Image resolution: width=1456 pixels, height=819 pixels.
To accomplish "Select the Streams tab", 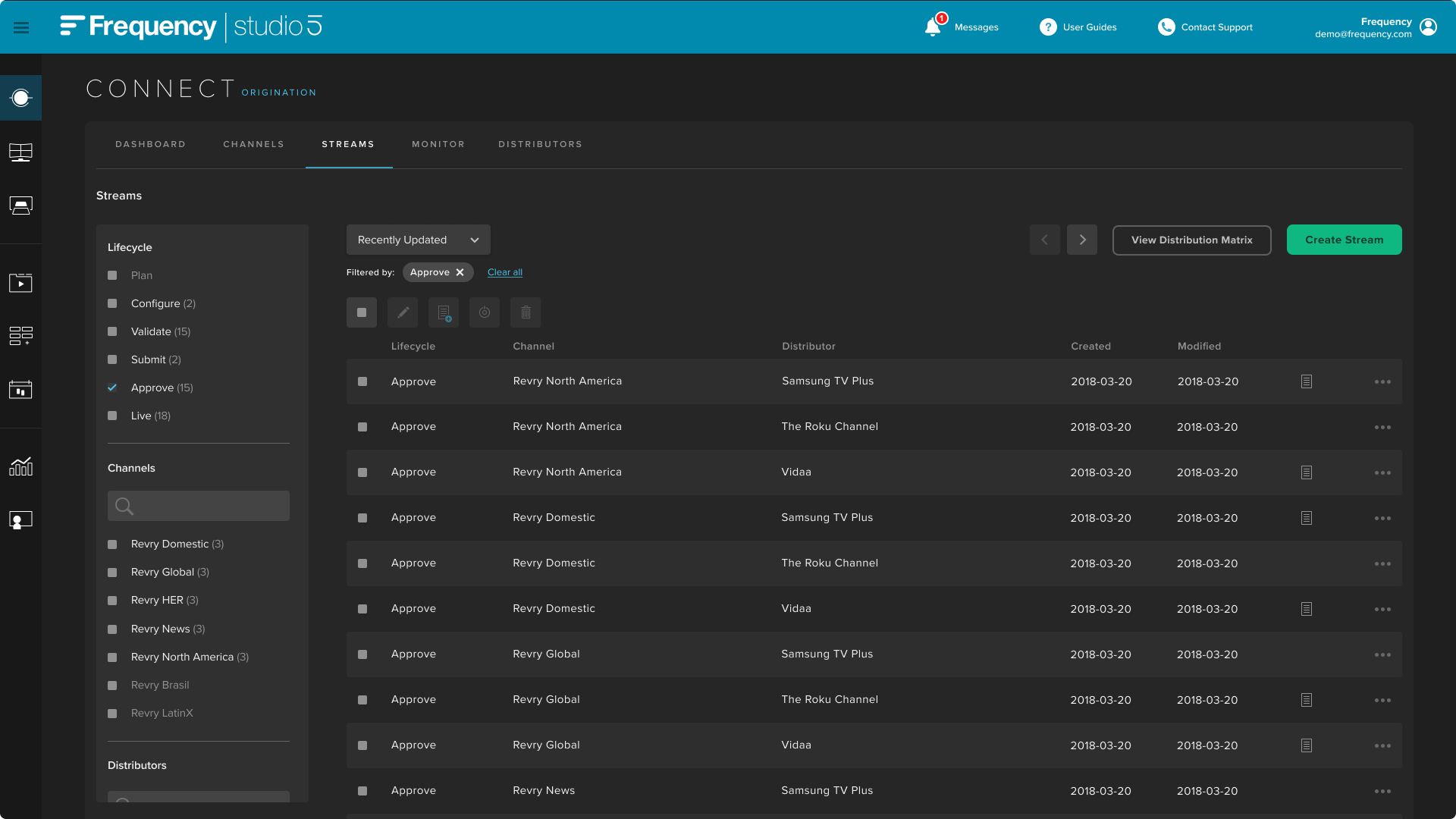I will 348,144.
